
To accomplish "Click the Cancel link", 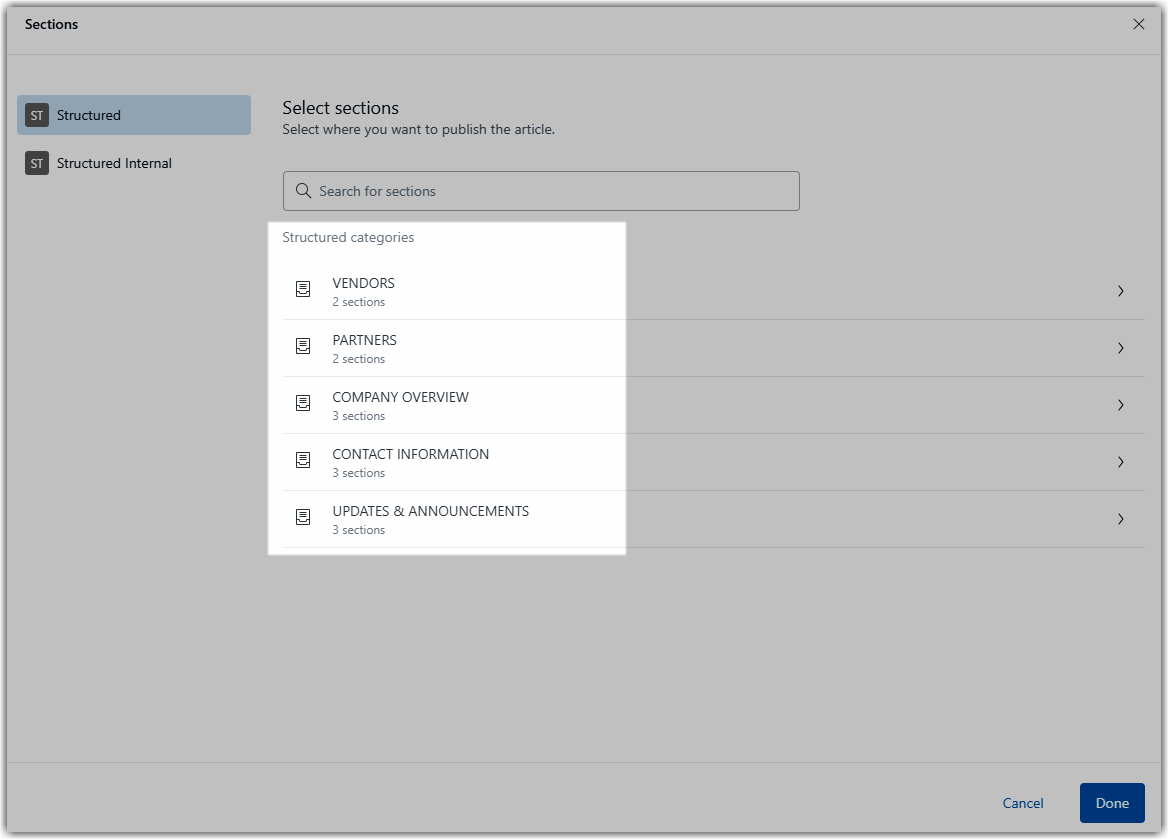I will [1023, 803].
